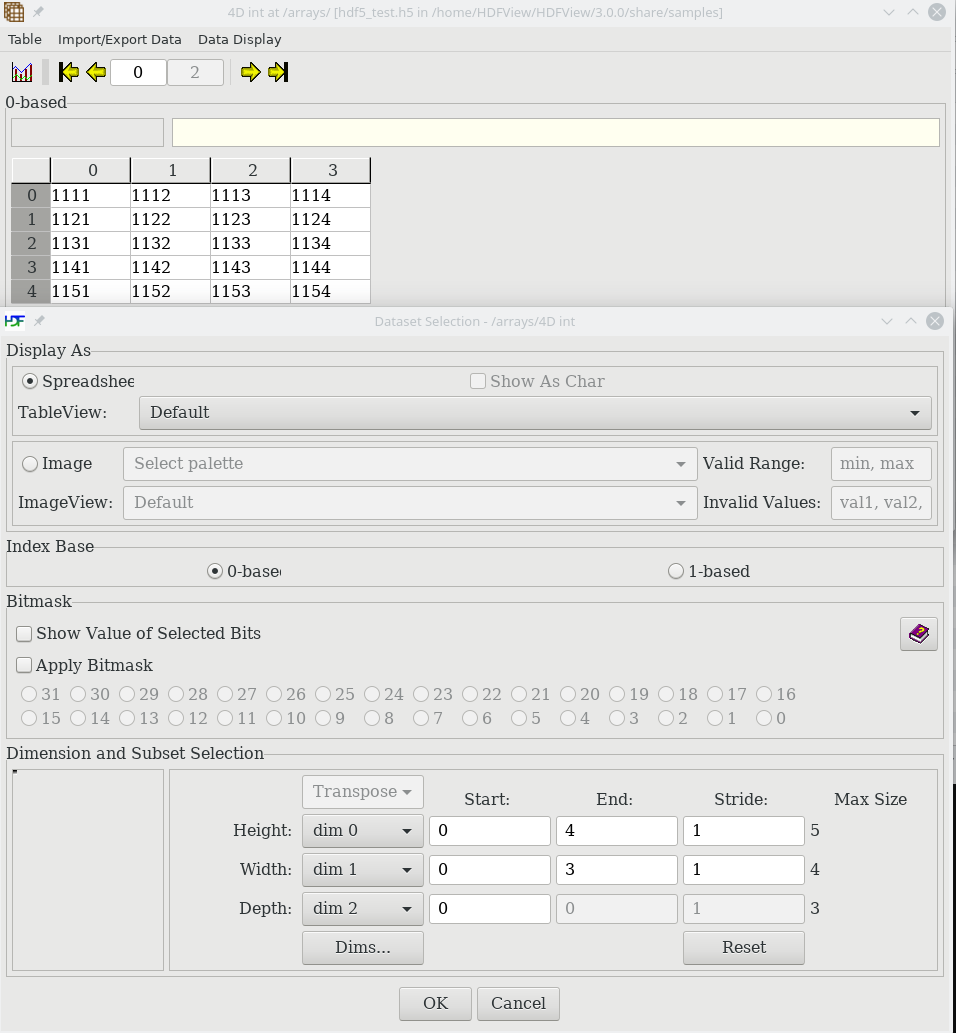Image resolution: width=956 pixels, height=1033 pixels.
Task: Go to next page arrow
Action: (250, 72)
